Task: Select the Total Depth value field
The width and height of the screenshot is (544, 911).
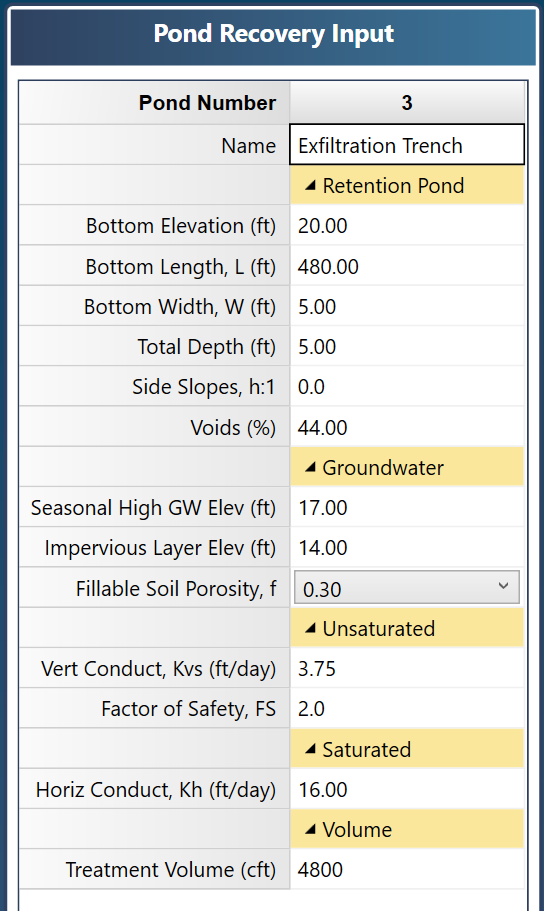Action: tap(407, 346)
